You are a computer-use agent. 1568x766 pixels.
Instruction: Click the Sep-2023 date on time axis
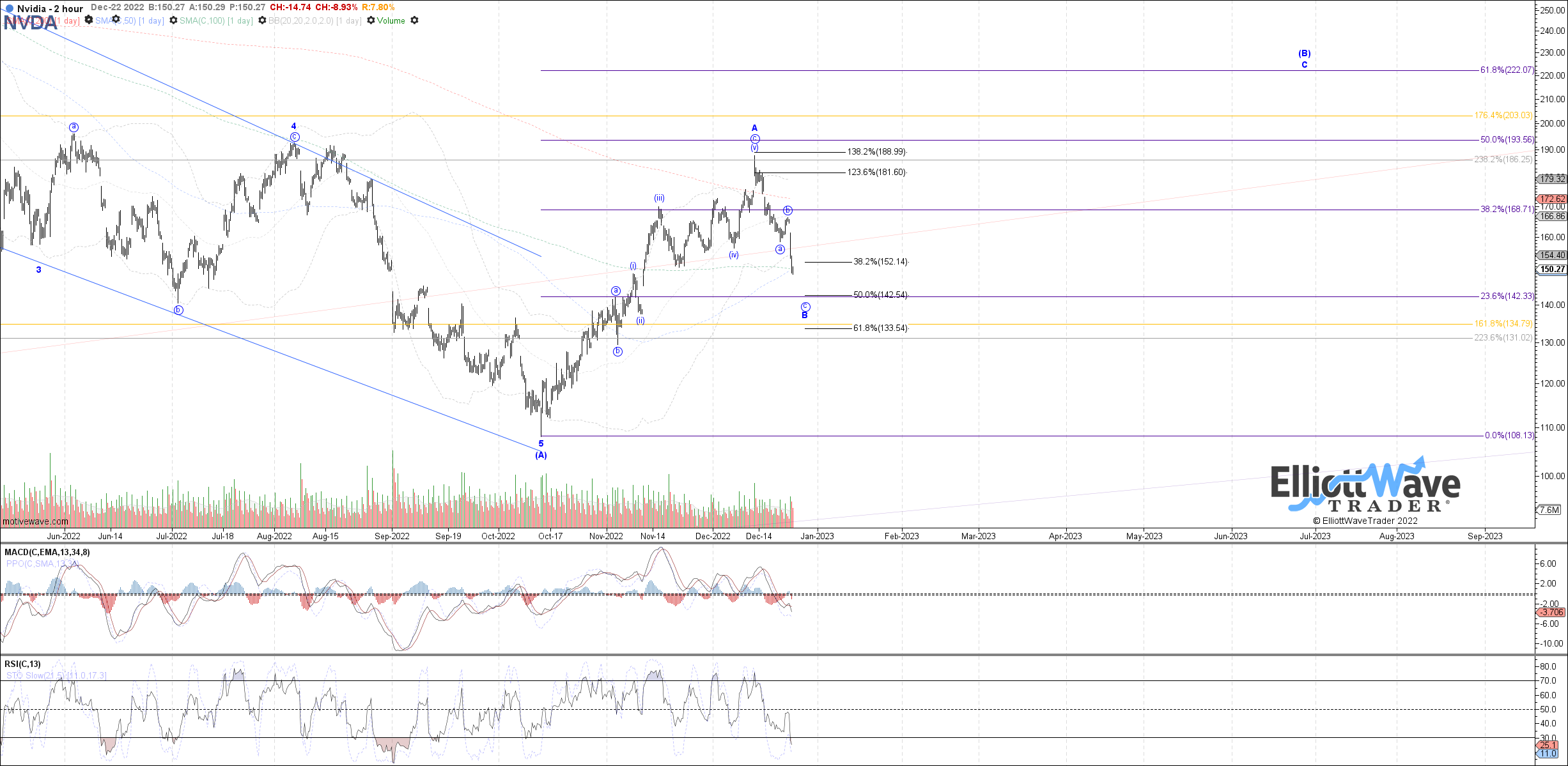1485,536
